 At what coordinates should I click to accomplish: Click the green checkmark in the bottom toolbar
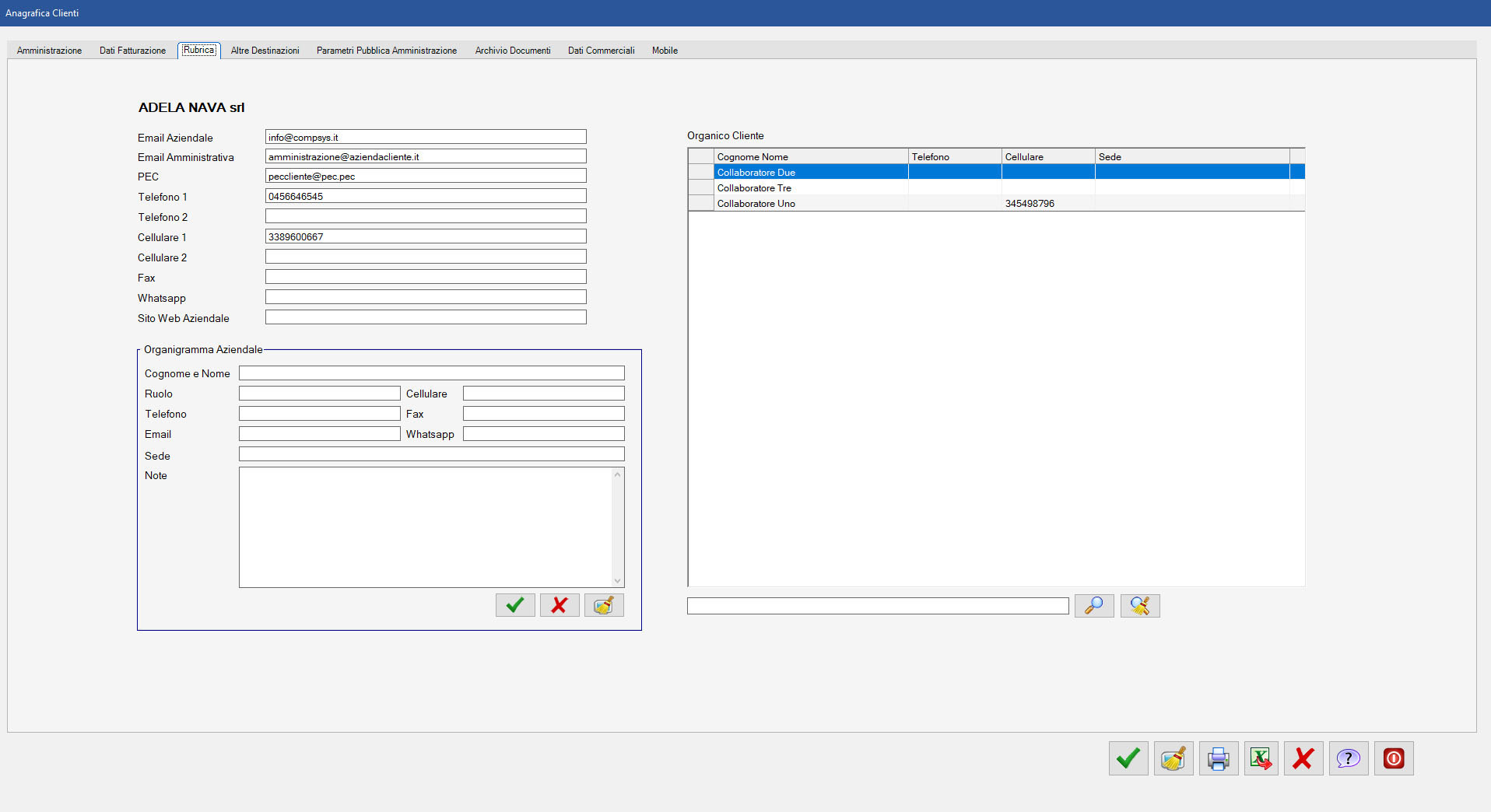tap(1128, 758)
